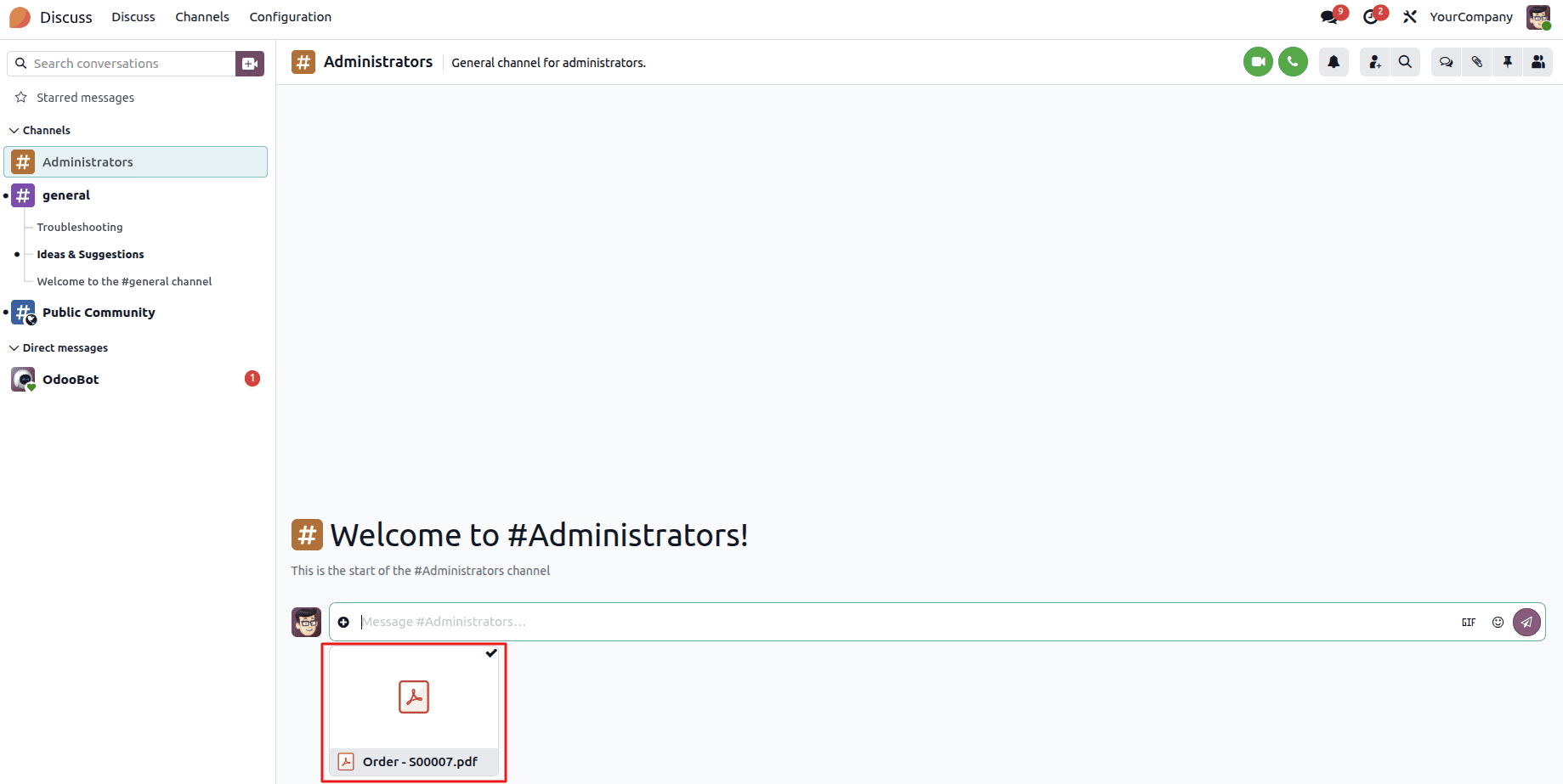Open Starred messages

point(85,98)
